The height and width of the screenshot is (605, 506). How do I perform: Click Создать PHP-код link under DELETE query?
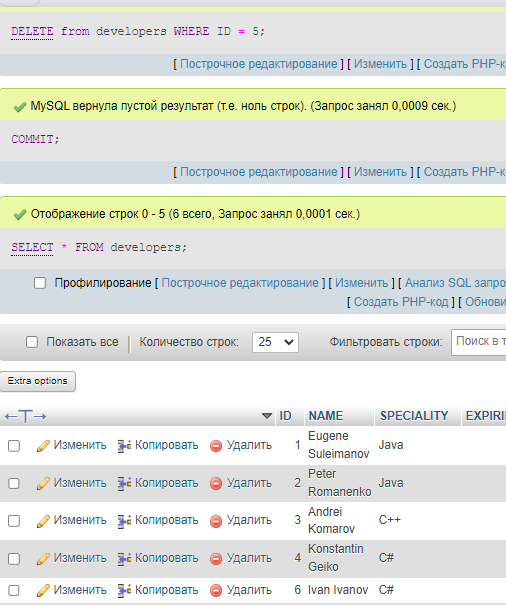click(465, 64)
